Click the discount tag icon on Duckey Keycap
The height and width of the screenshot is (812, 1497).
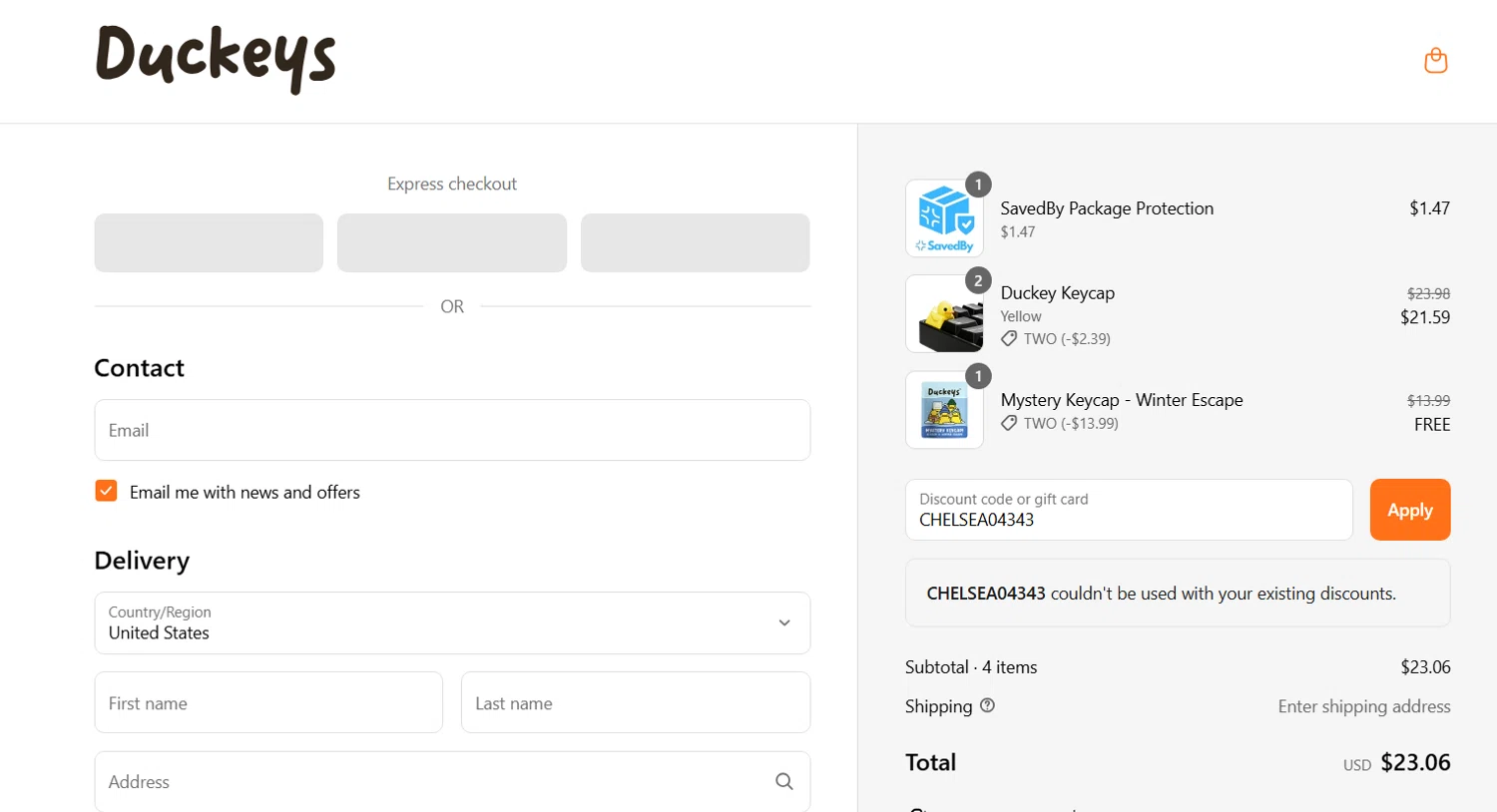1009,338
